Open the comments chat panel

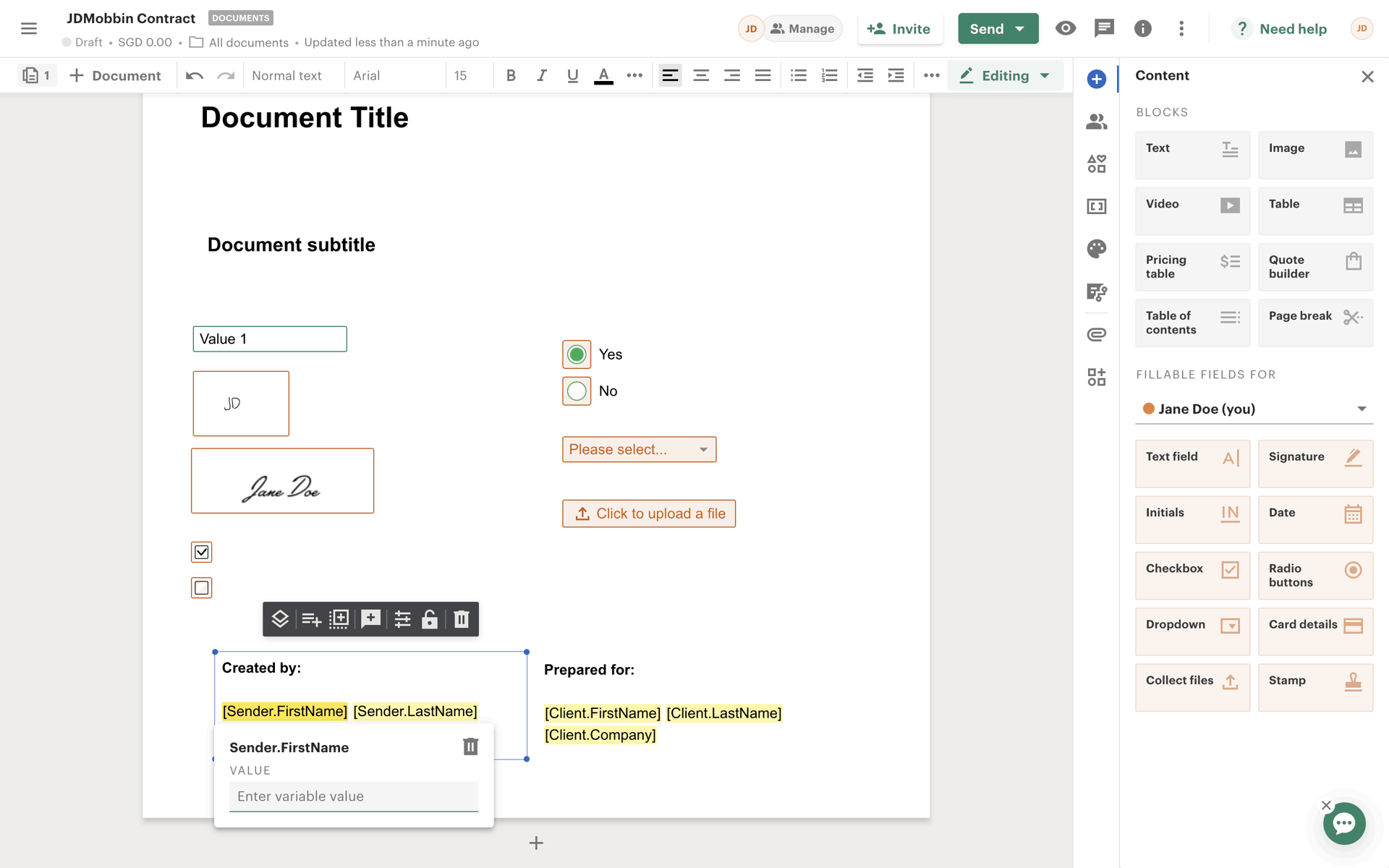(x=1104, y=28)
